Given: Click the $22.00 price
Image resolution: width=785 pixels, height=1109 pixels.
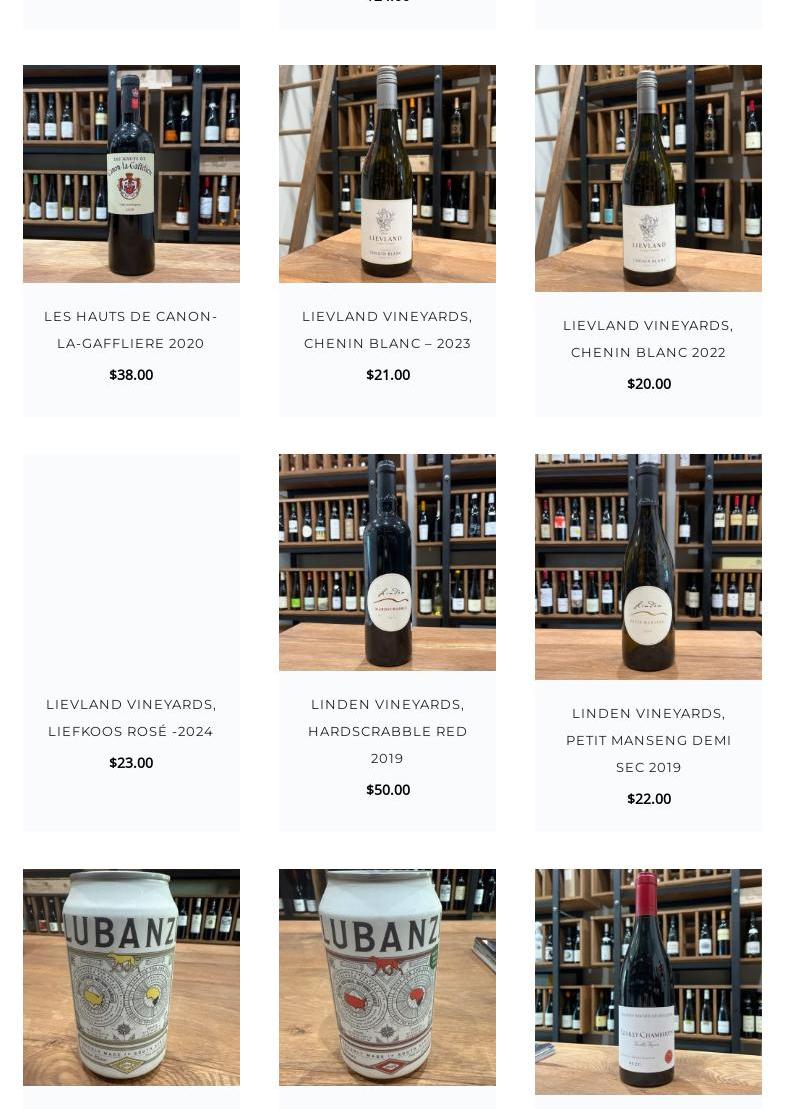Looking at the screenshot, I should tap(649, 799).
